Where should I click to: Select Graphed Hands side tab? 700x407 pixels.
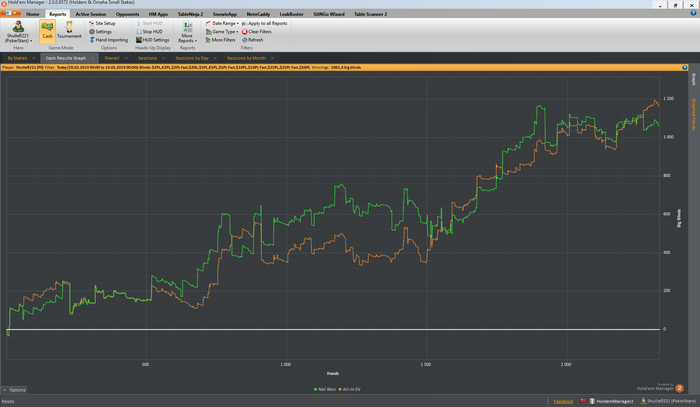coord(694,114)
